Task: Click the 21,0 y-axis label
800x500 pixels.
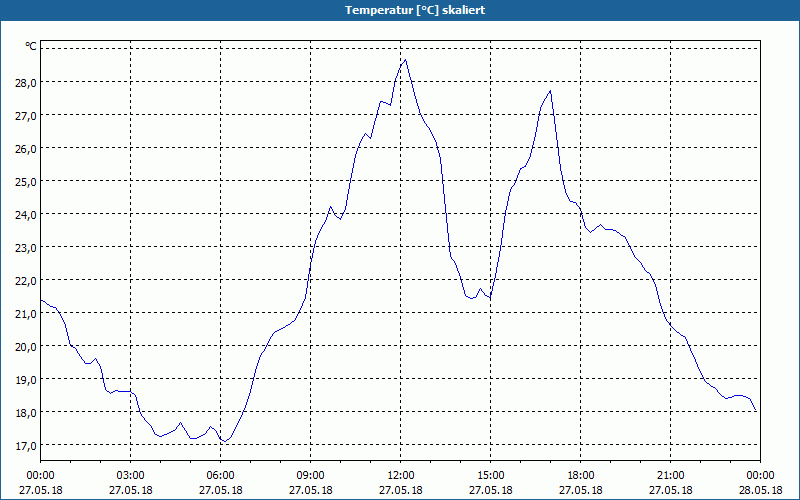Action: tap(26, 314)
